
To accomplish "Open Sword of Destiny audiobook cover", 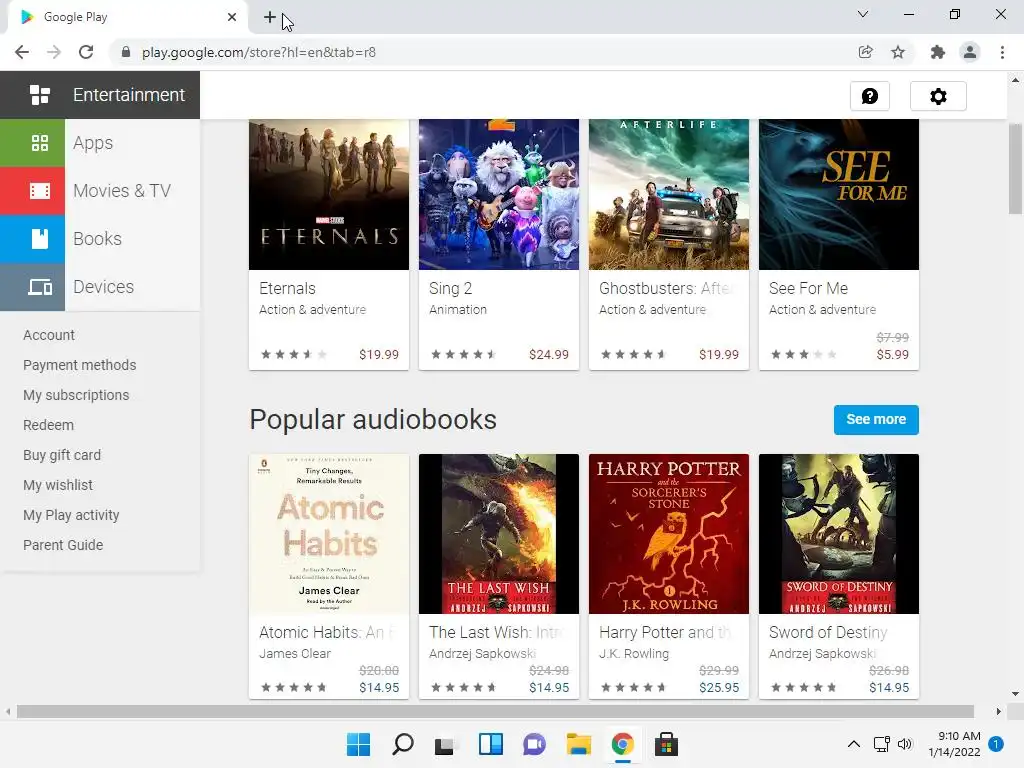I will click(839, 534).
